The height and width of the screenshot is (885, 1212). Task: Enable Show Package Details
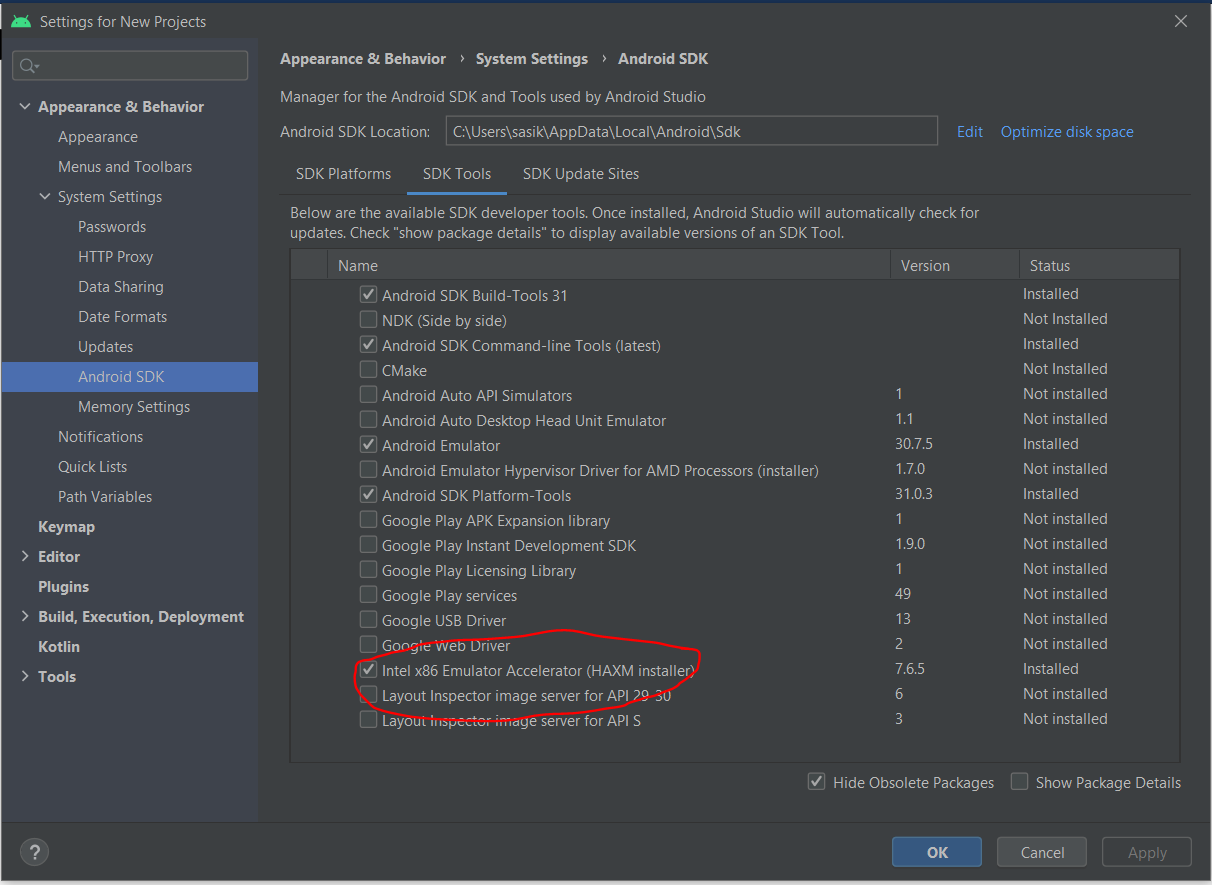tap(1019, 782)
